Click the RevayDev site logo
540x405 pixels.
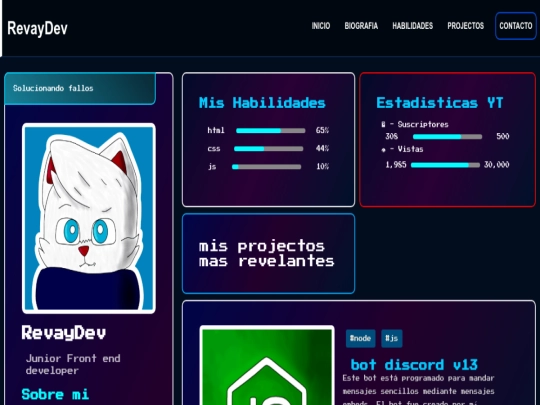click(37, 28)
